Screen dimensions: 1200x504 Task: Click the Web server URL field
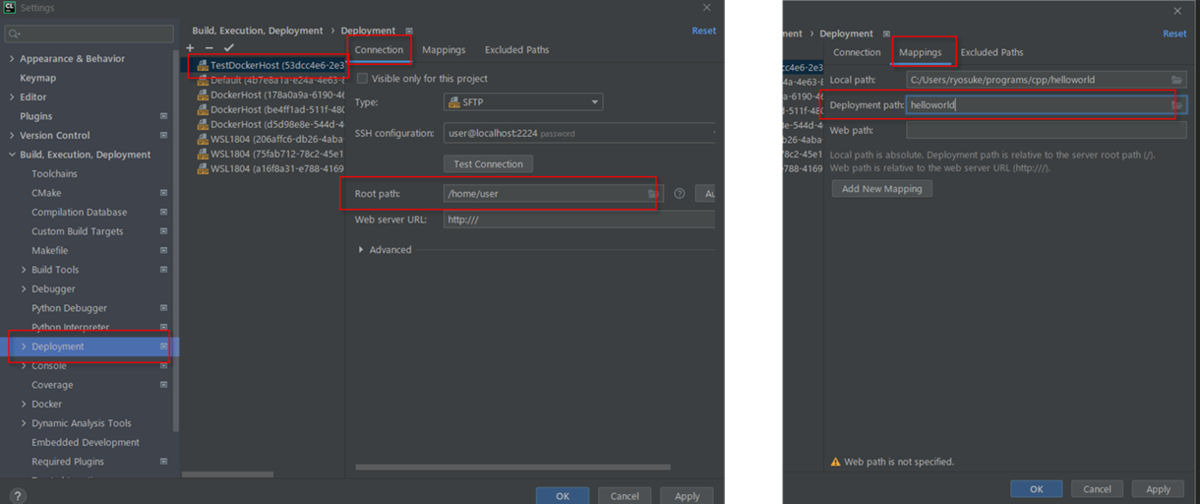point(579,220)
